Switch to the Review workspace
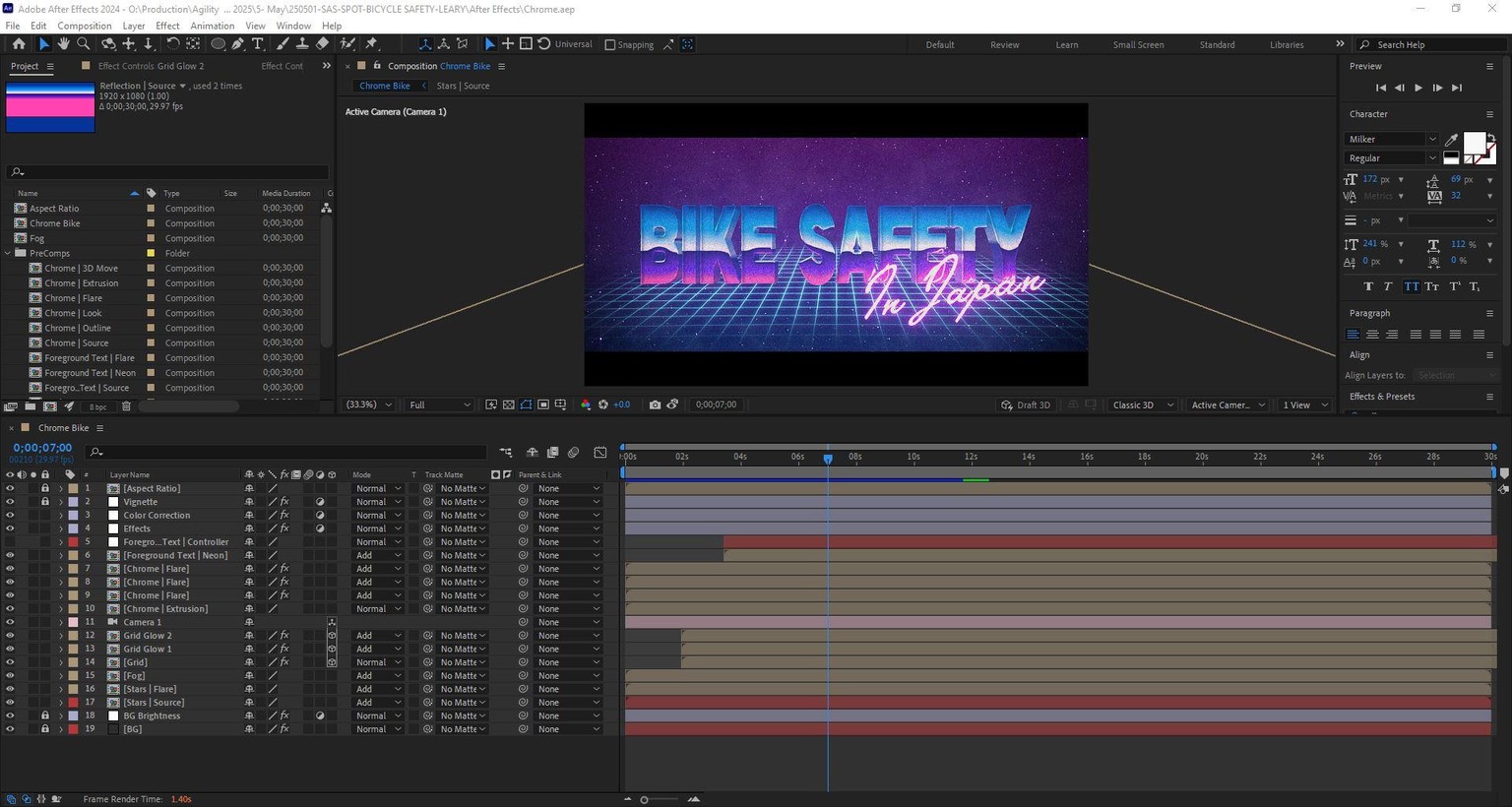 click(x=1005, y=44)
